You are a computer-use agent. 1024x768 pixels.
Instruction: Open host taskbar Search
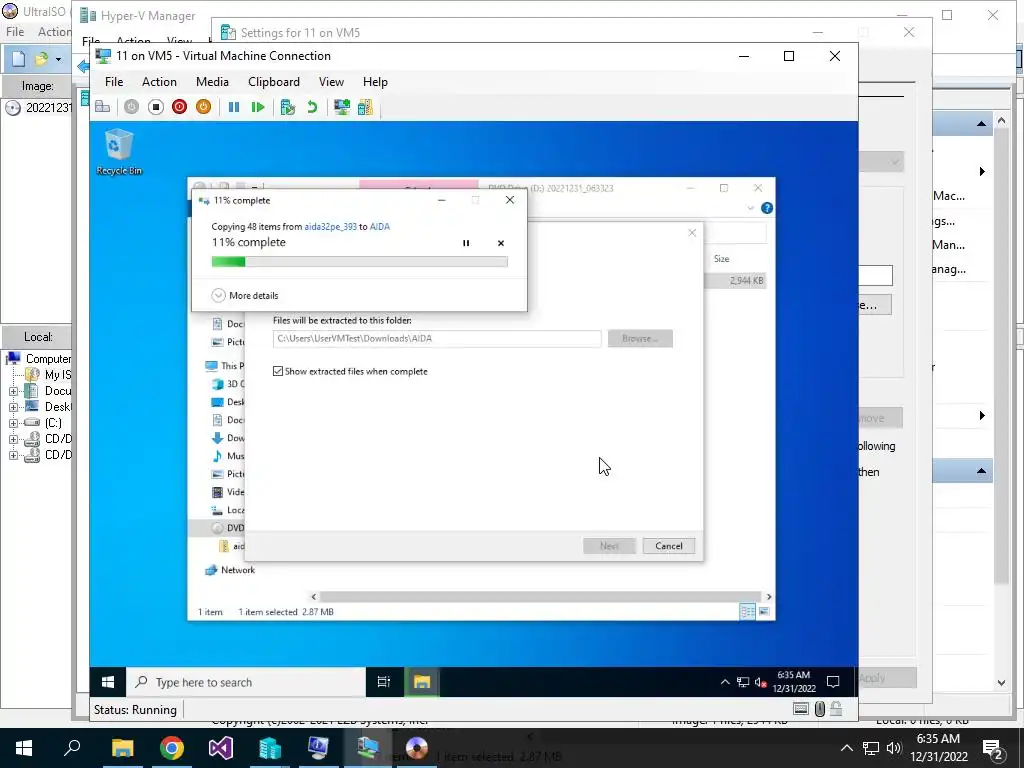pyautogui.click(x=72, y=748)
